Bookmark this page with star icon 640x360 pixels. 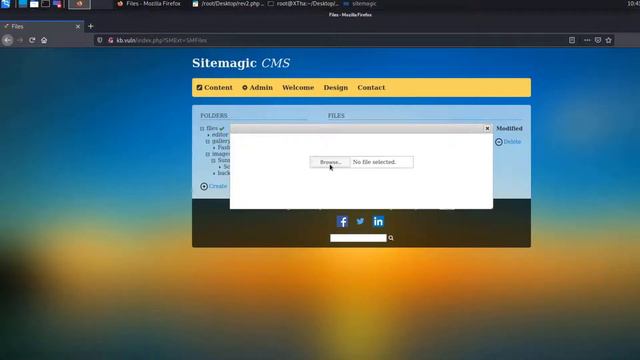(x=609, y=40)
